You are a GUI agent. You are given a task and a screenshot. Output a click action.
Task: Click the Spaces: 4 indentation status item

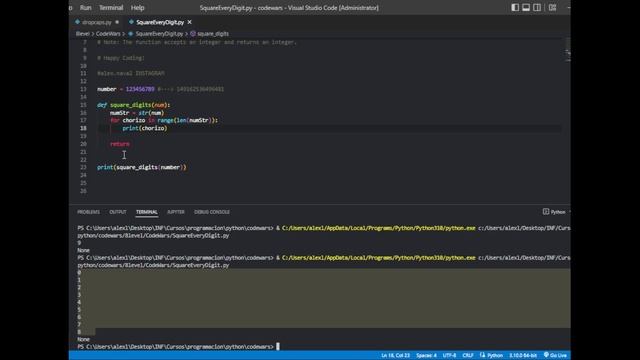click(426, 355)
